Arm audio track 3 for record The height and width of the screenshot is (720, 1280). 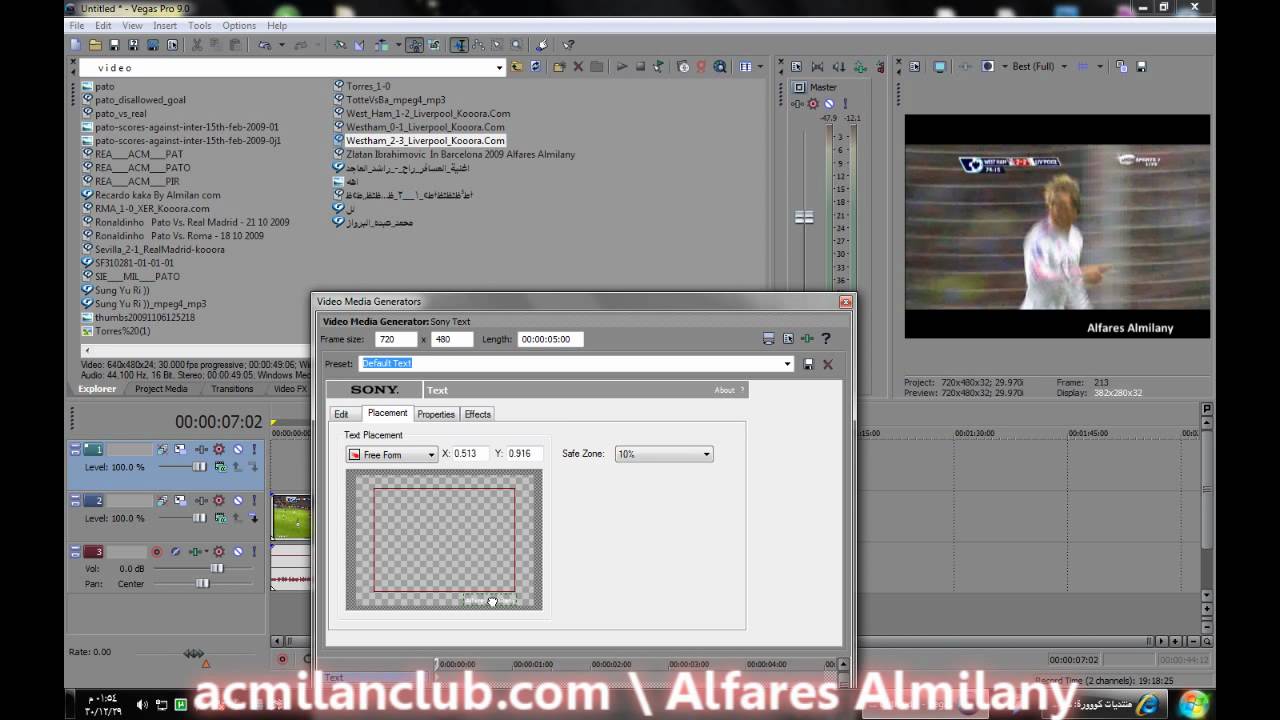(x=157, y=551)
